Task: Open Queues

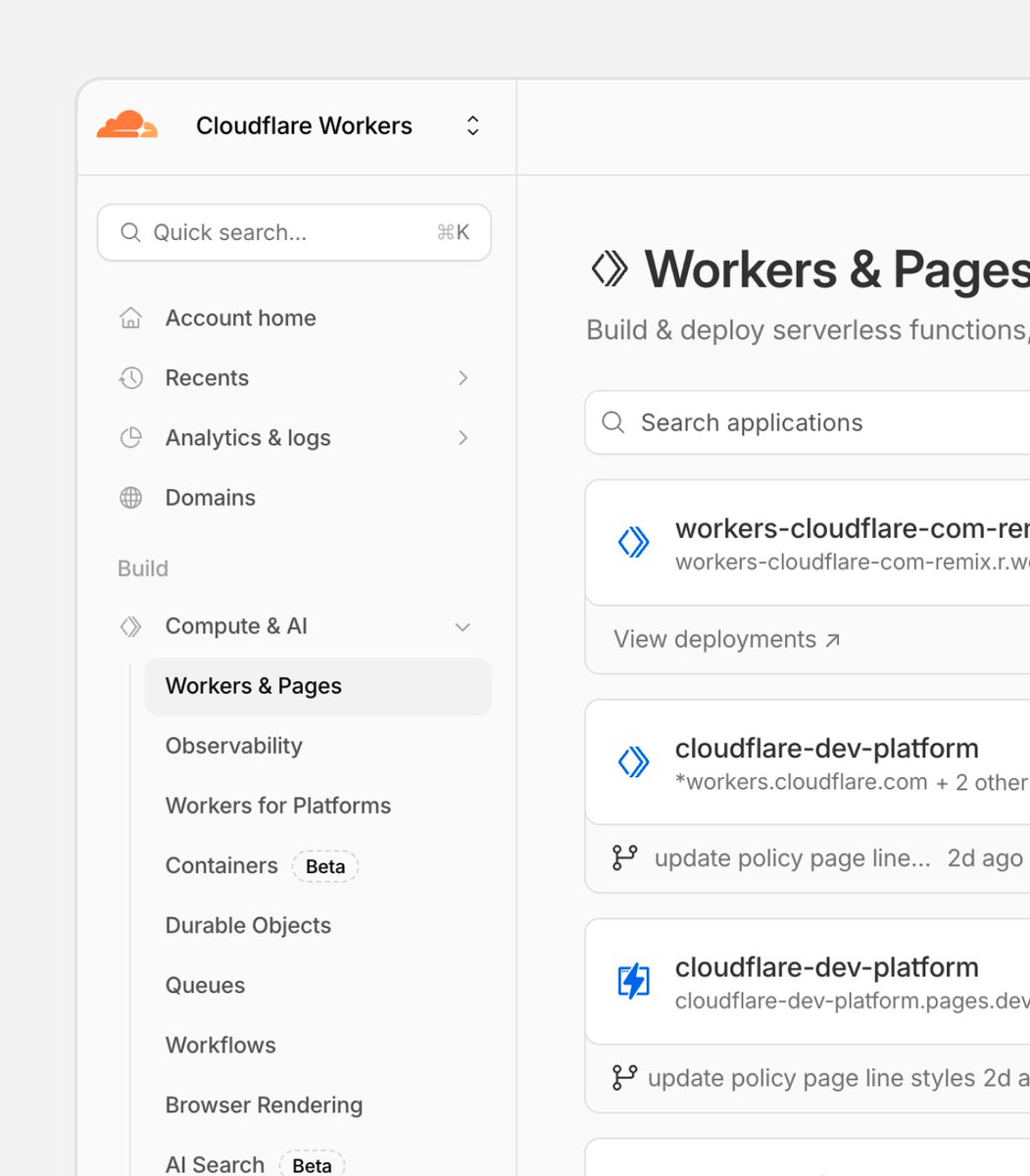Action: pyautogui.click(x=205, y=985)
